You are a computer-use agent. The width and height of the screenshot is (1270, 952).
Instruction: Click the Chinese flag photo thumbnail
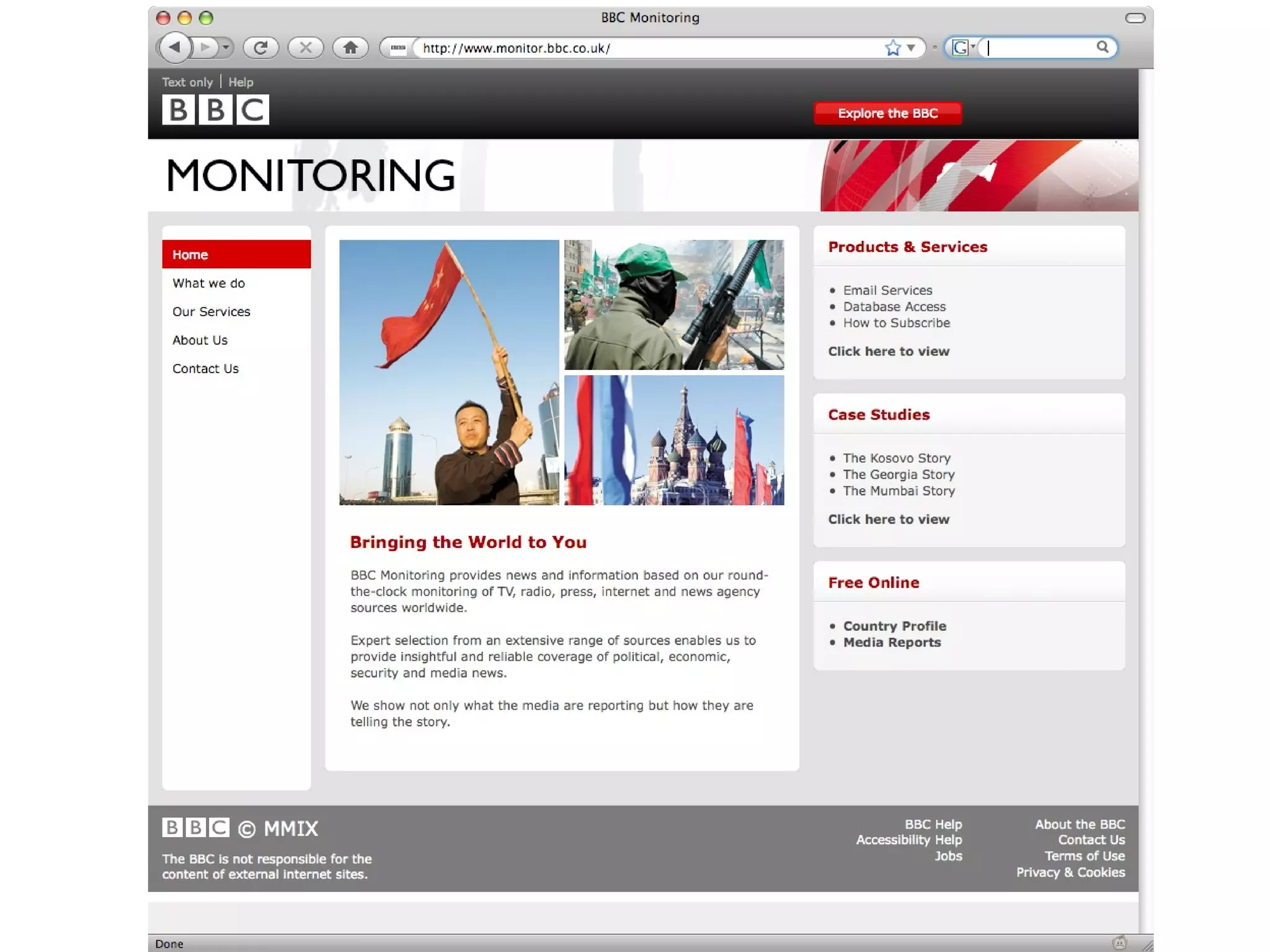point(448,372)
